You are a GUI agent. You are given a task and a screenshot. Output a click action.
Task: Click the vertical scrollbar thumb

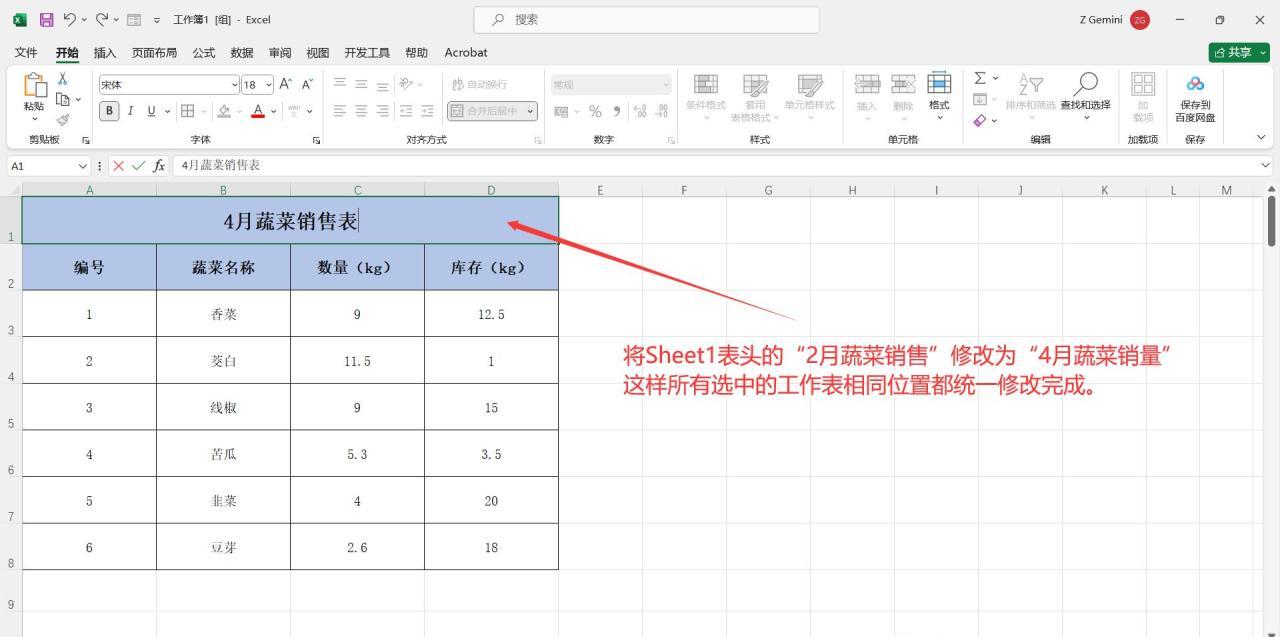coord(1271,220)
